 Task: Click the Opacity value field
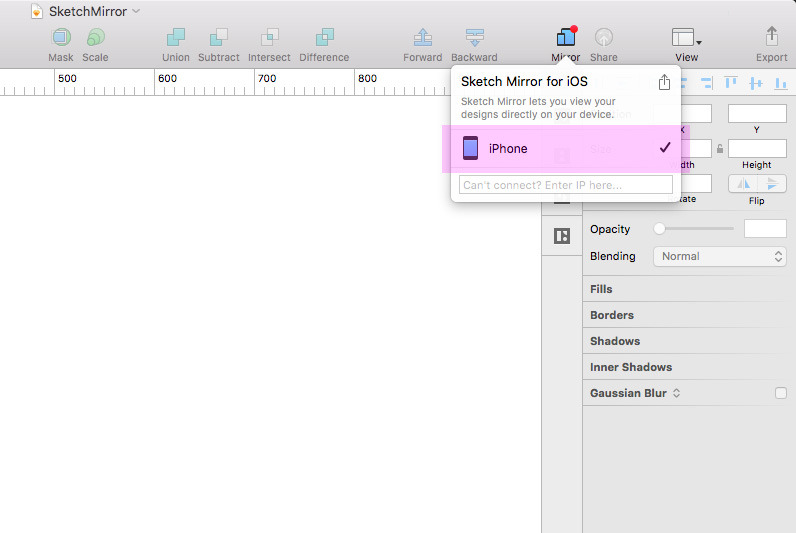tap(765, 228)
